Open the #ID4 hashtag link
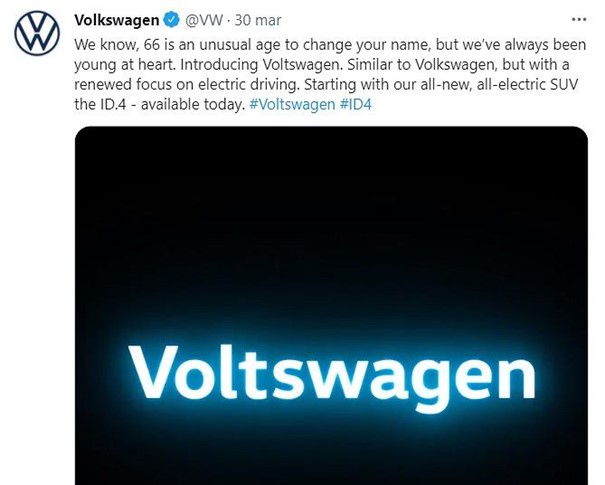 click(356, 104)
